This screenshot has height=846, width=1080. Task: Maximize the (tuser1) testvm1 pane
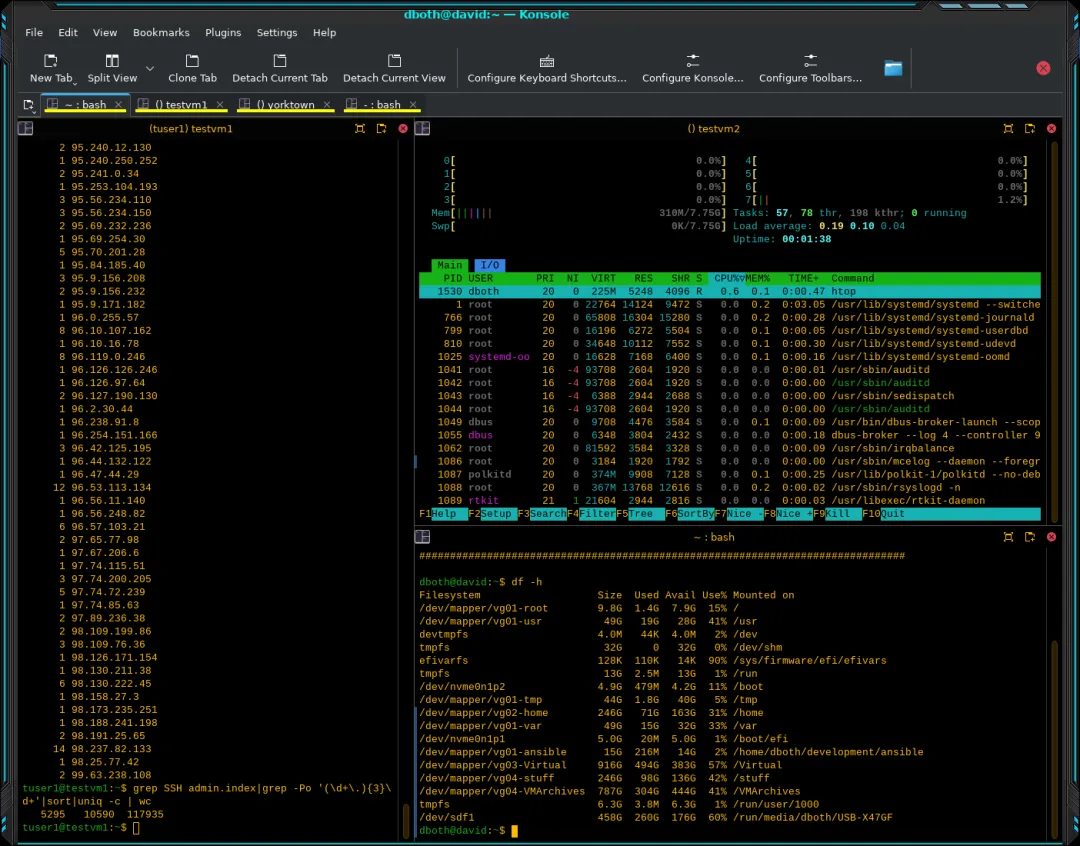pos(360,129)
